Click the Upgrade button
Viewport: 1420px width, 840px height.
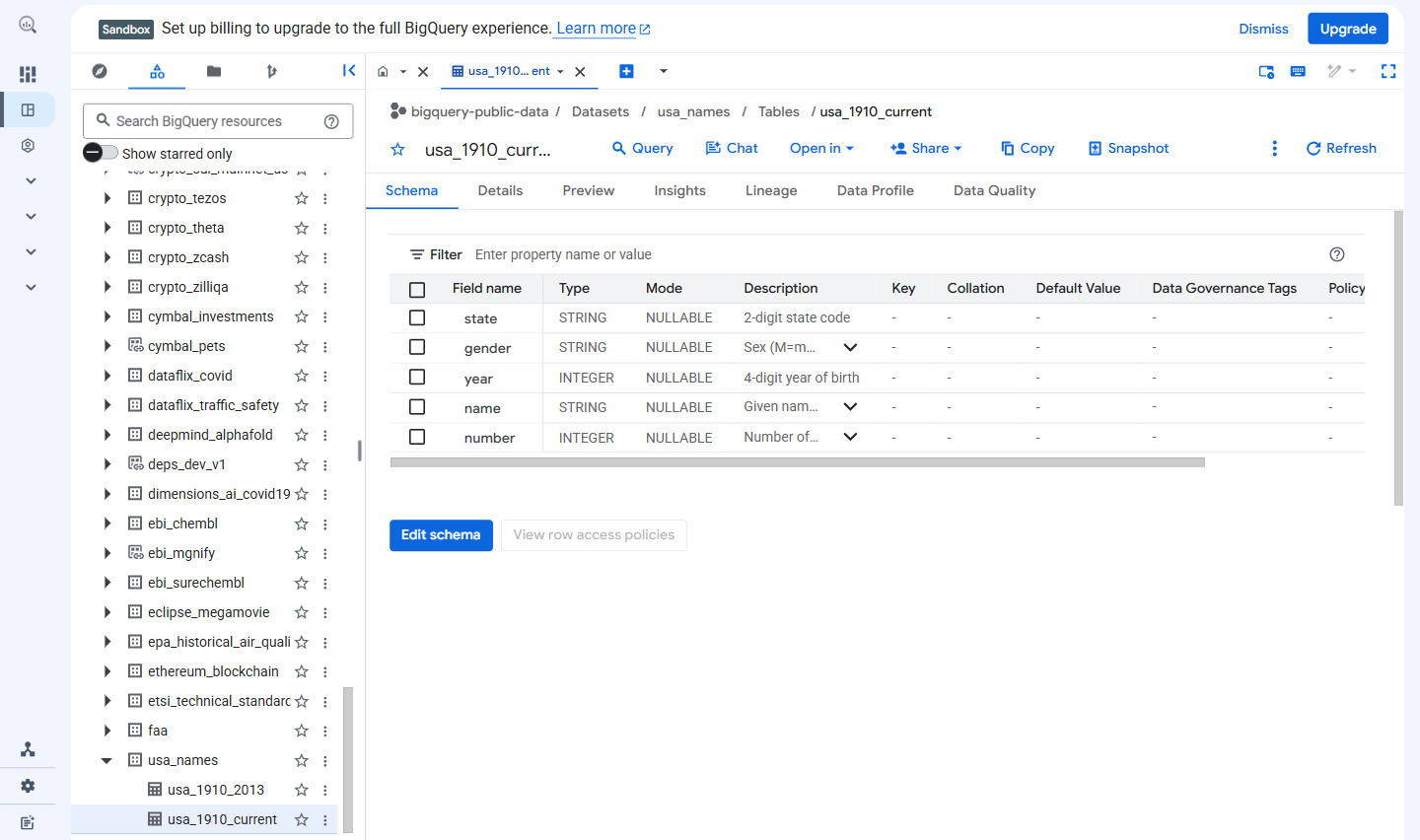[x=1348, y=29]
